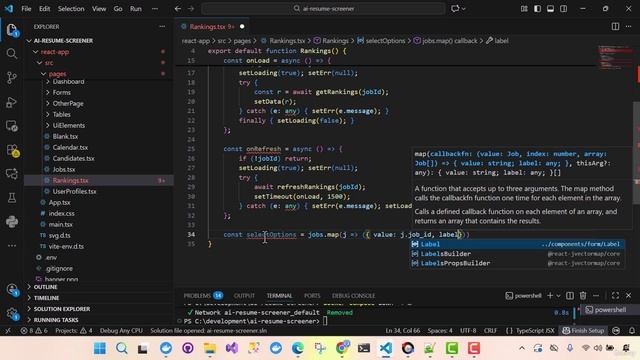Select Label suggestion in autocomplete list

(x=517, y=244)
